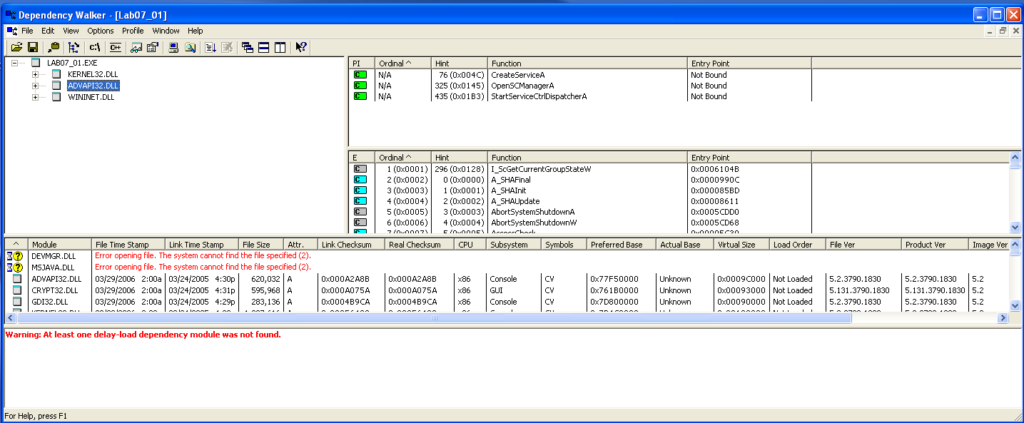1024x423 pixels.
Task: Click Configure Module Search Order icon
Action: click(x=189, y=47)
